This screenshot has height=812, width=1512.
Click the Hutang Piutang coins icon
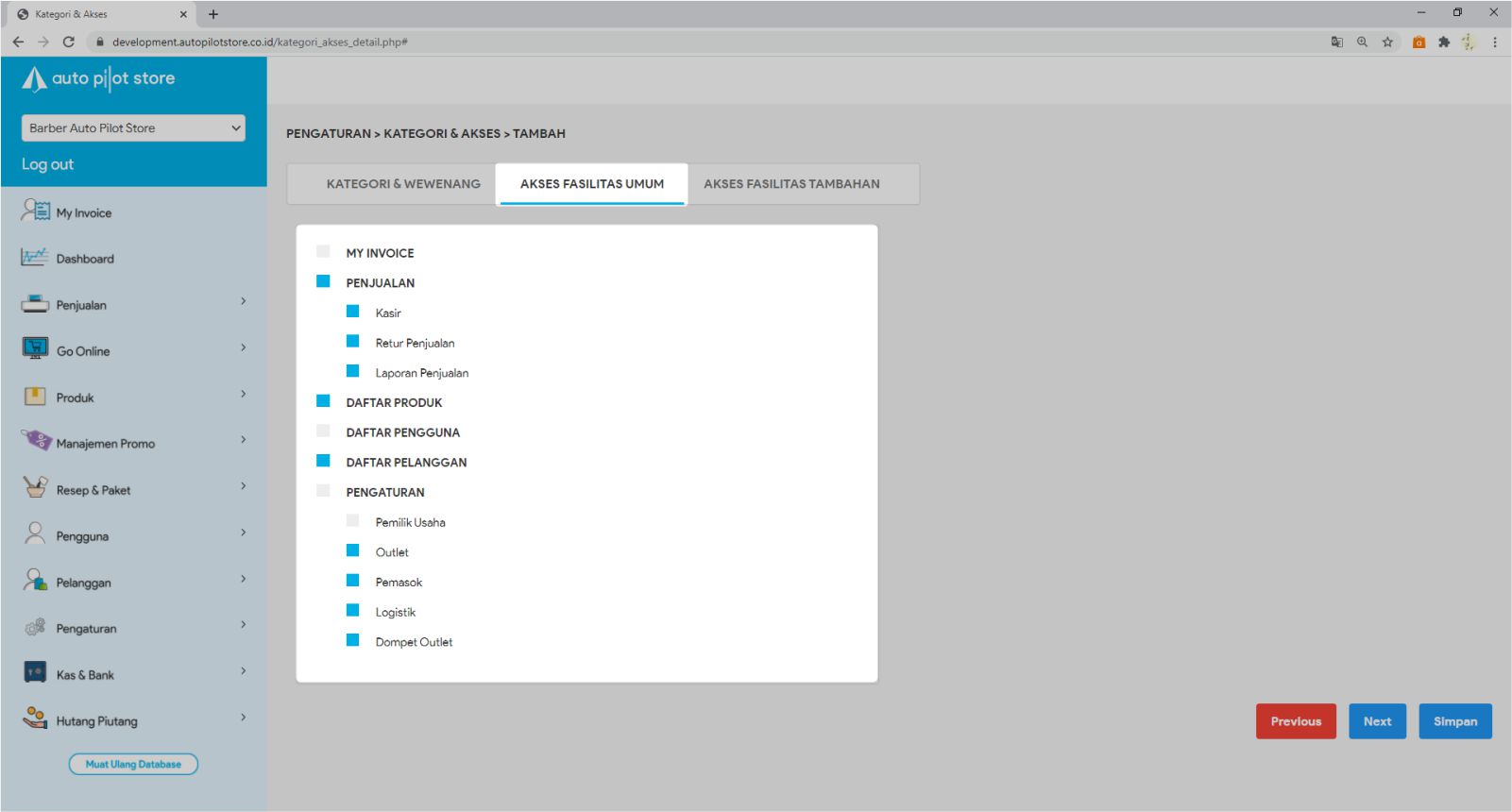pyautogui.click(x=35, y=719)
